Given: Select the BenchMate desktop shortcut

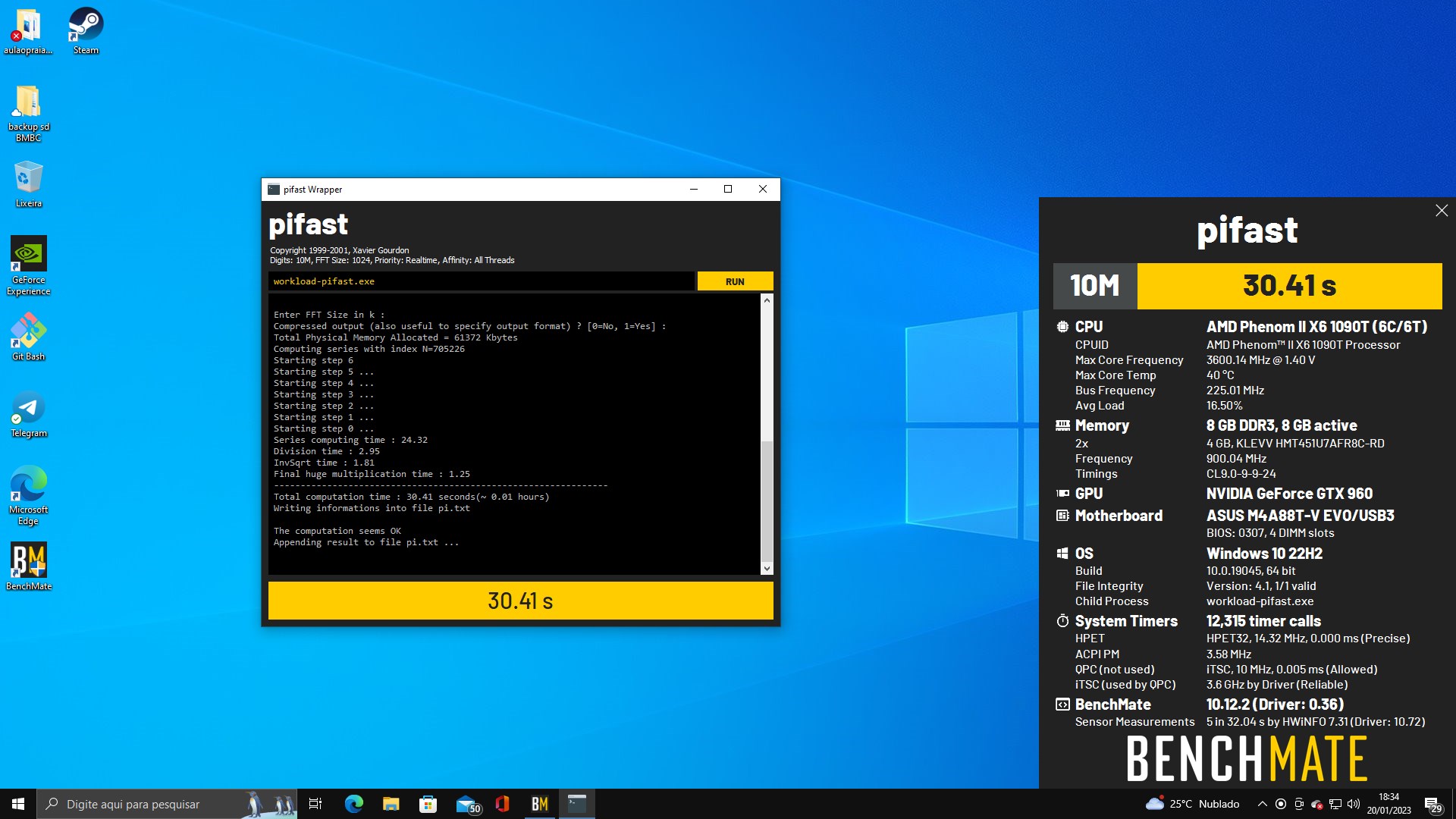Looking at the screenshot, I should tap(28, 566).
